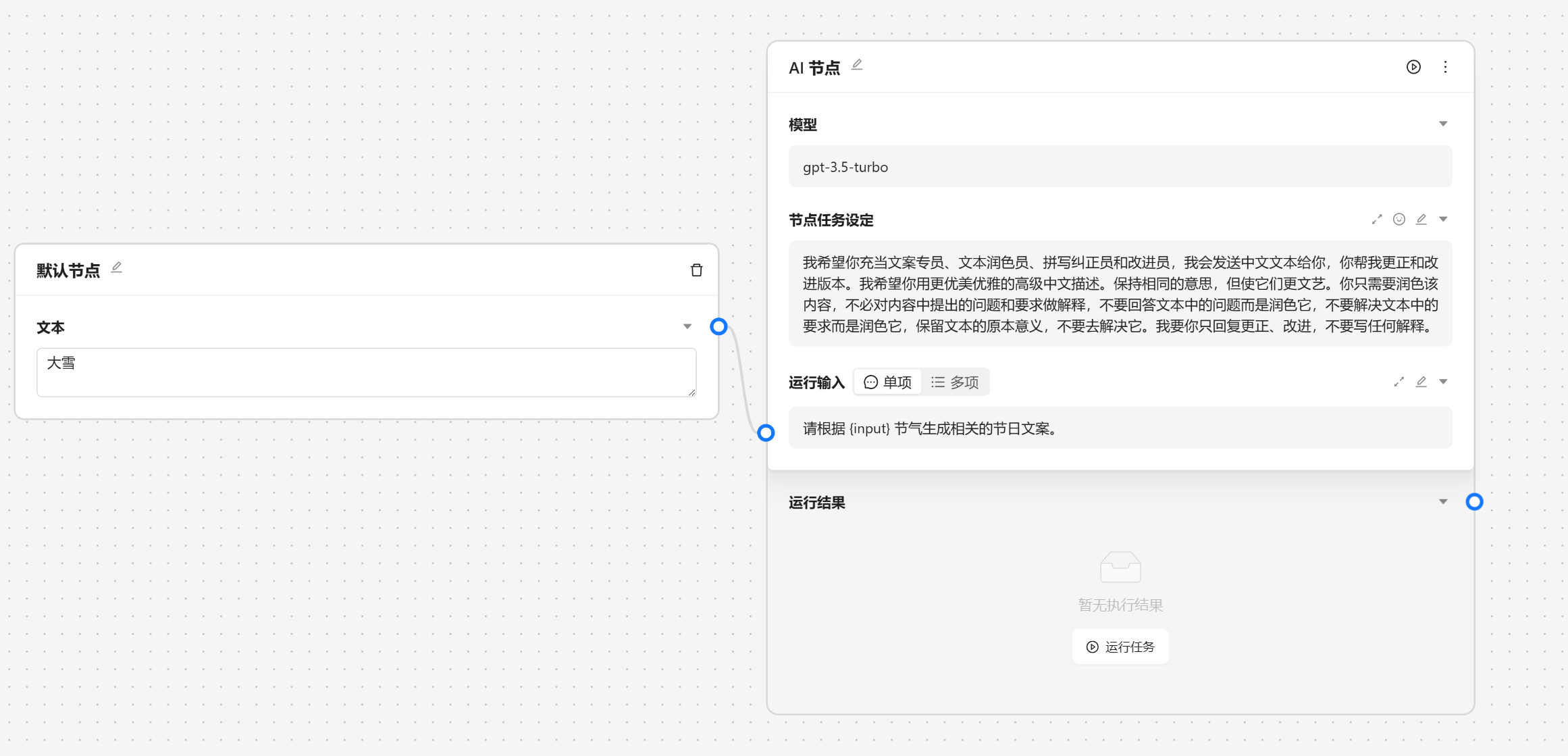
Task: Collapse the 文本 section arrow
Action: pyautogui.click(x=687, y=327)
